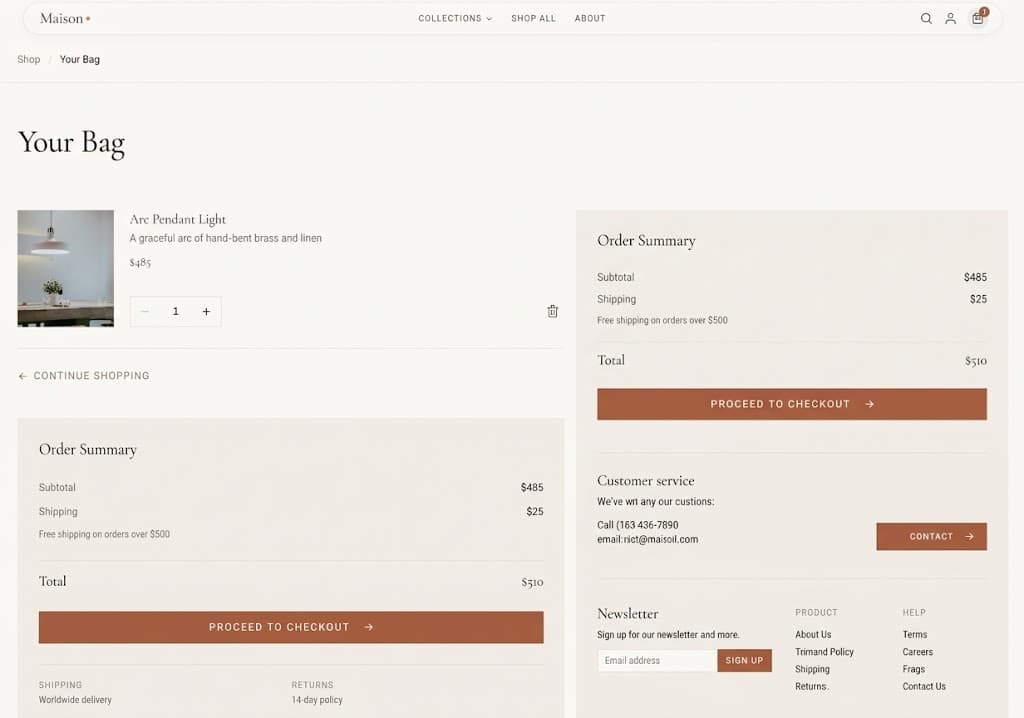This screenshot has width=1024, height=718.
Task: Expand the Collections dropdown menu
Action: [455, 18]
